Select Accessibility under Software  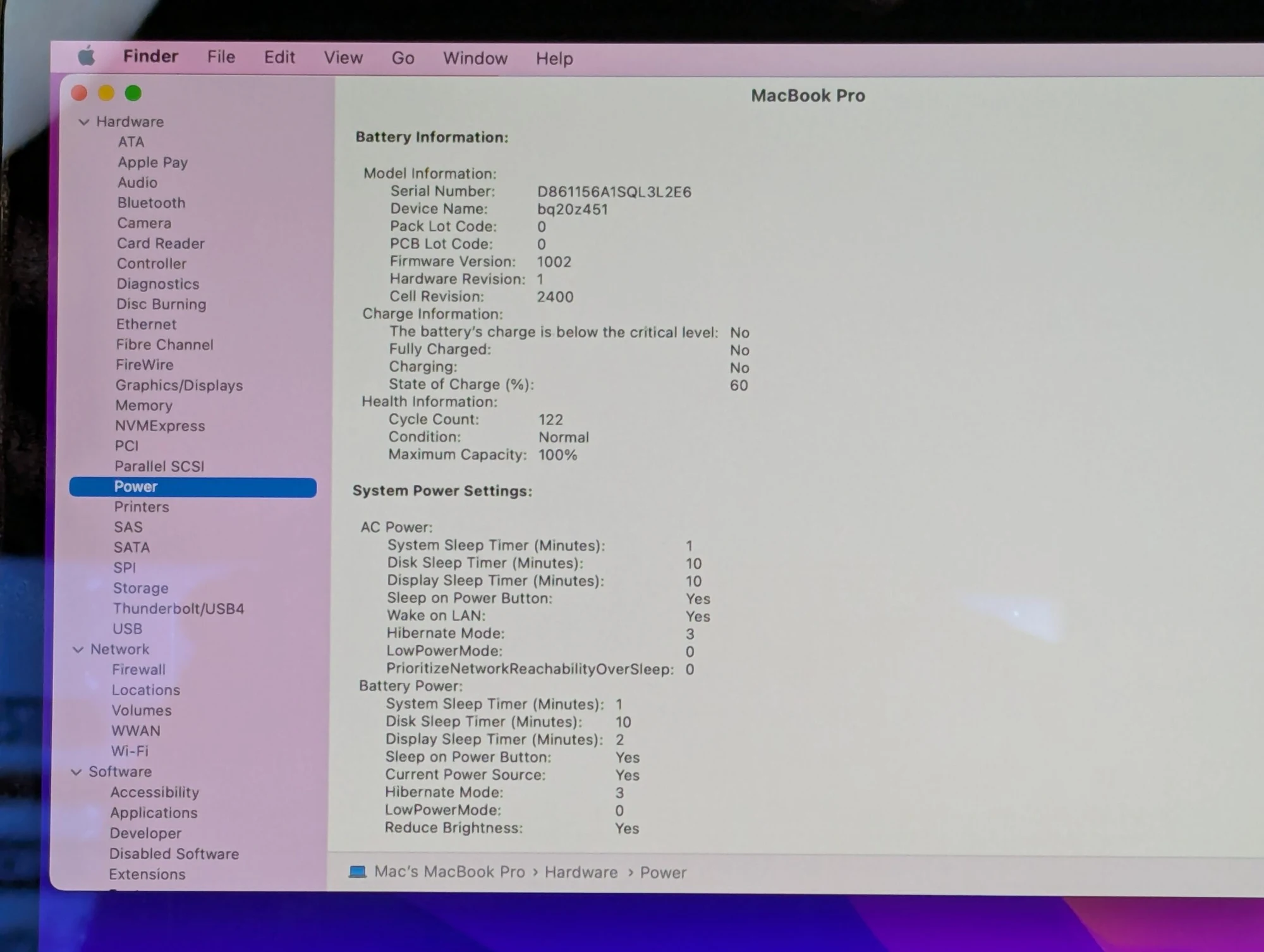(x=154, y=793)
